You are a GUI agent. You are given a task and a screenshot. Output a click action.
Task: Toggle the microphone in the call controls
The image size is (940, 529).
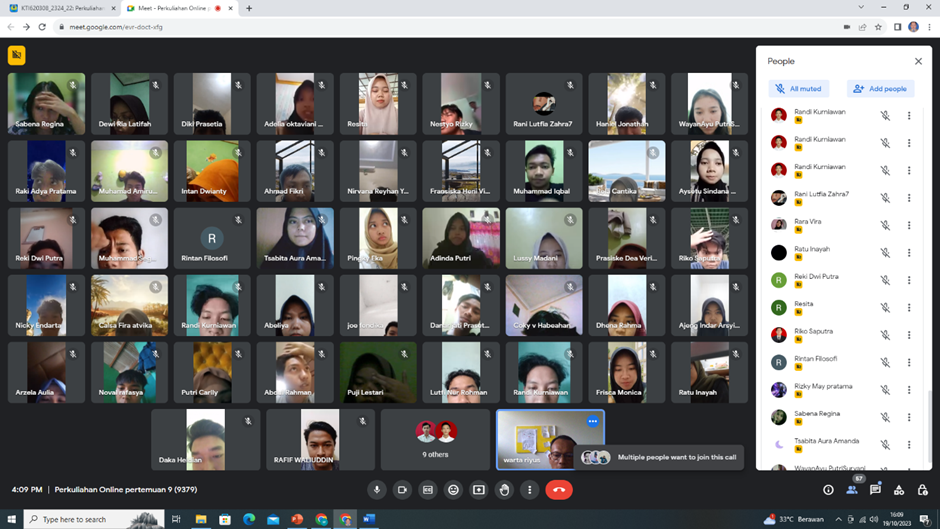(x=377, y=490)
